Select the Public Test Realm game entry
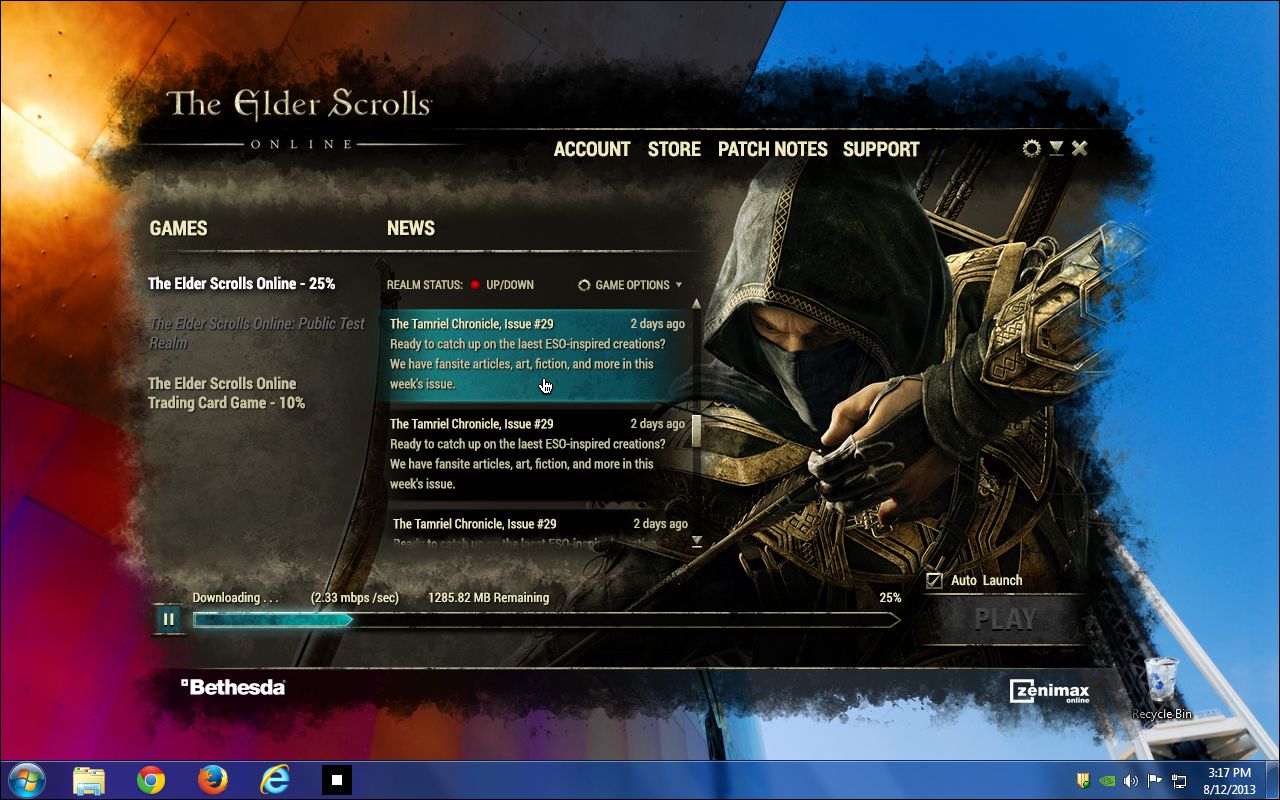Screen dimensions: 1280x800 257,333
